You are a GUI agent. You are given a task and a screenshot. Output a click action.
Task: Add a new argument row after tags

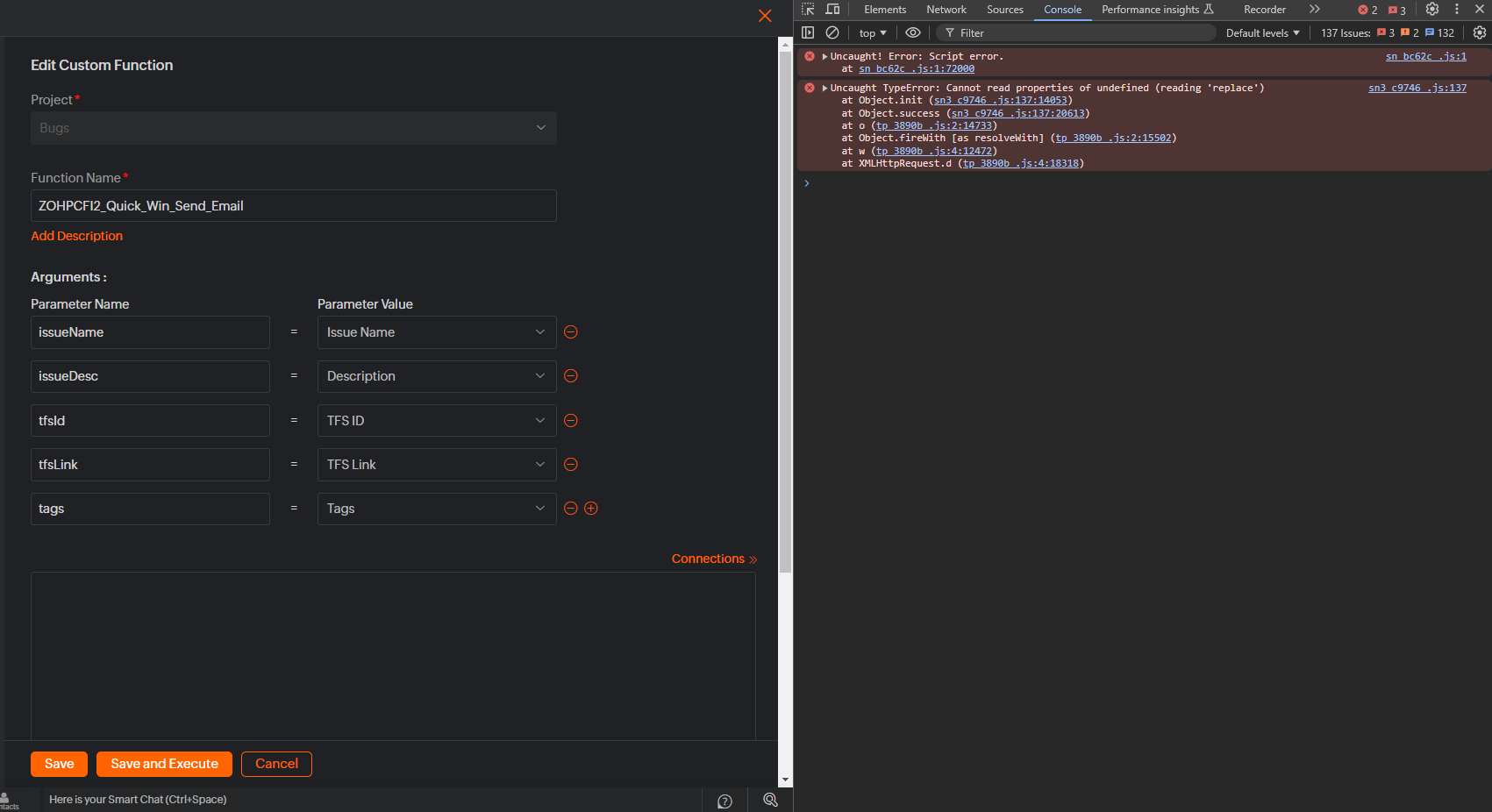coord(591,509)
